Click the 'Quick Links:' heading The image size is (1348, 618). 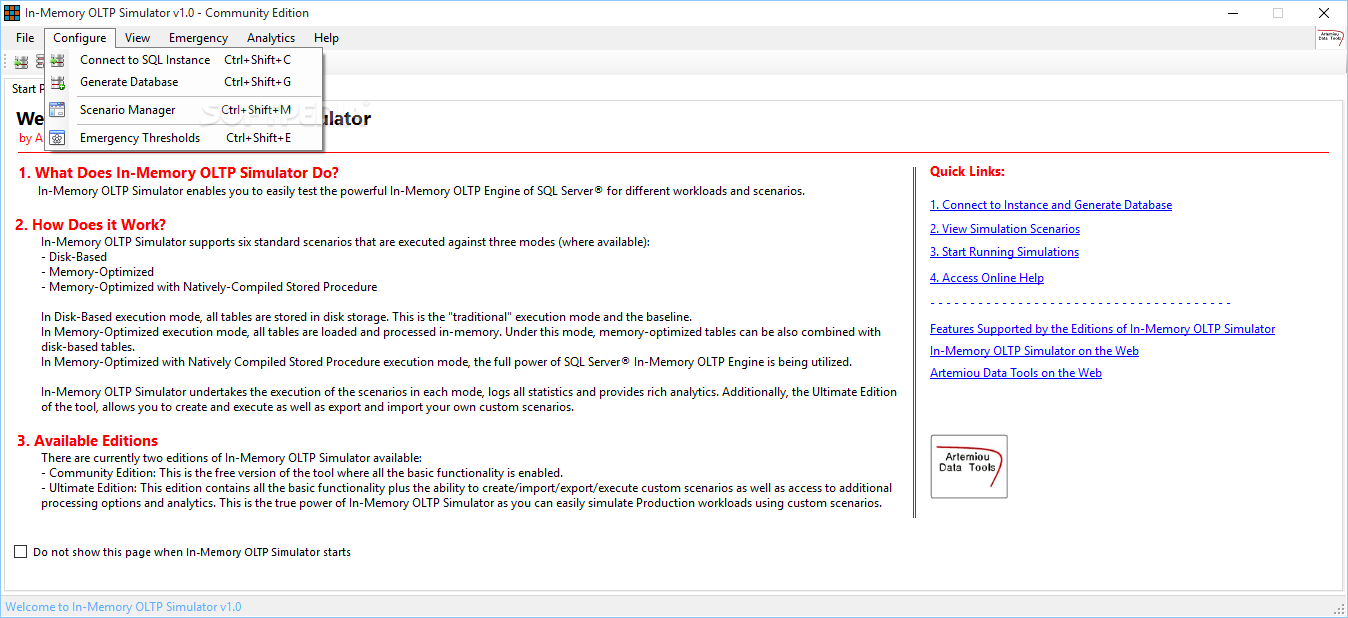pyautogui.click(x=967, y=172)
